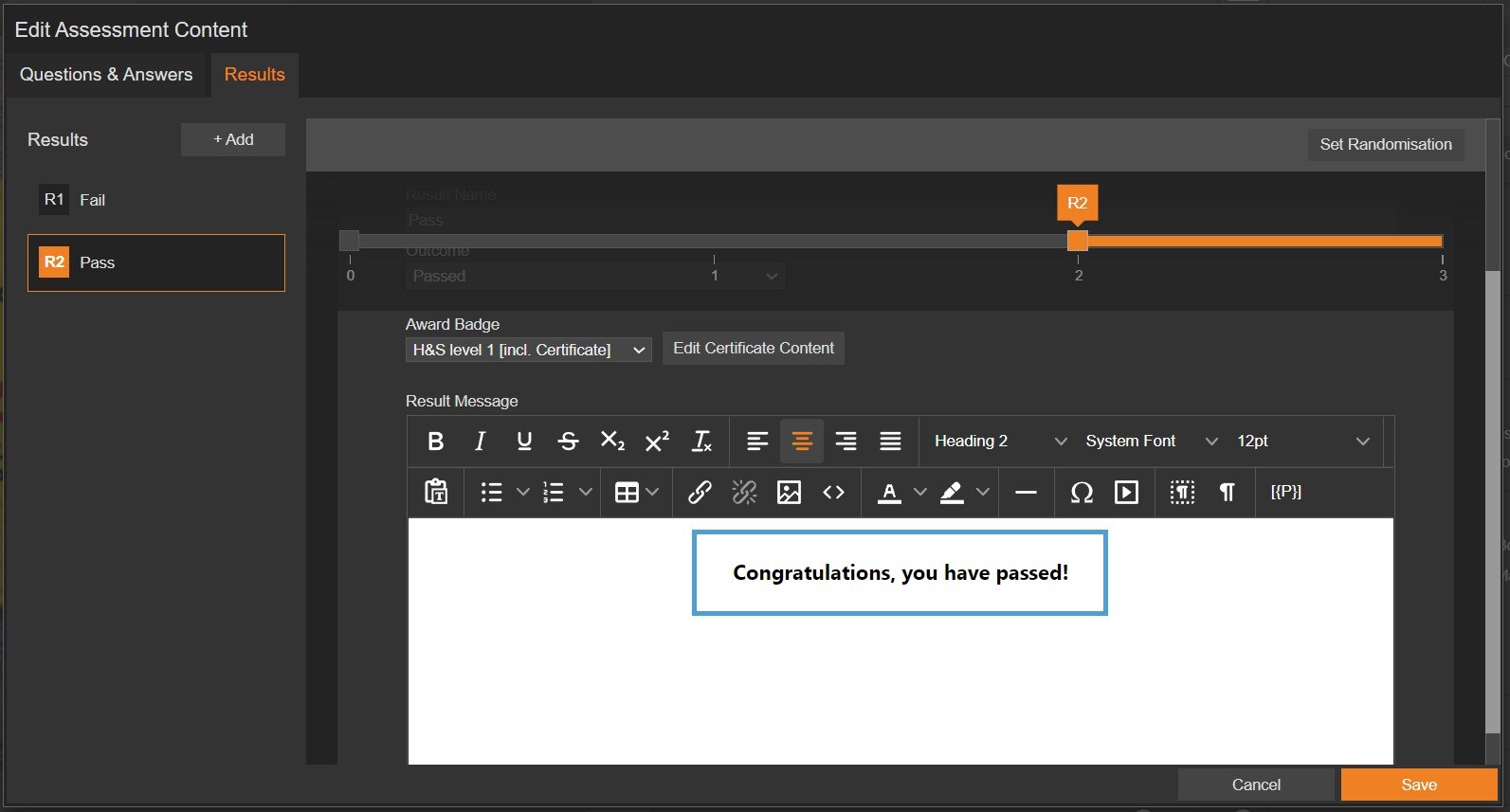1510x812 pixels.
Task: Open the Award Badge dropdown
Action: click(528, 351)
